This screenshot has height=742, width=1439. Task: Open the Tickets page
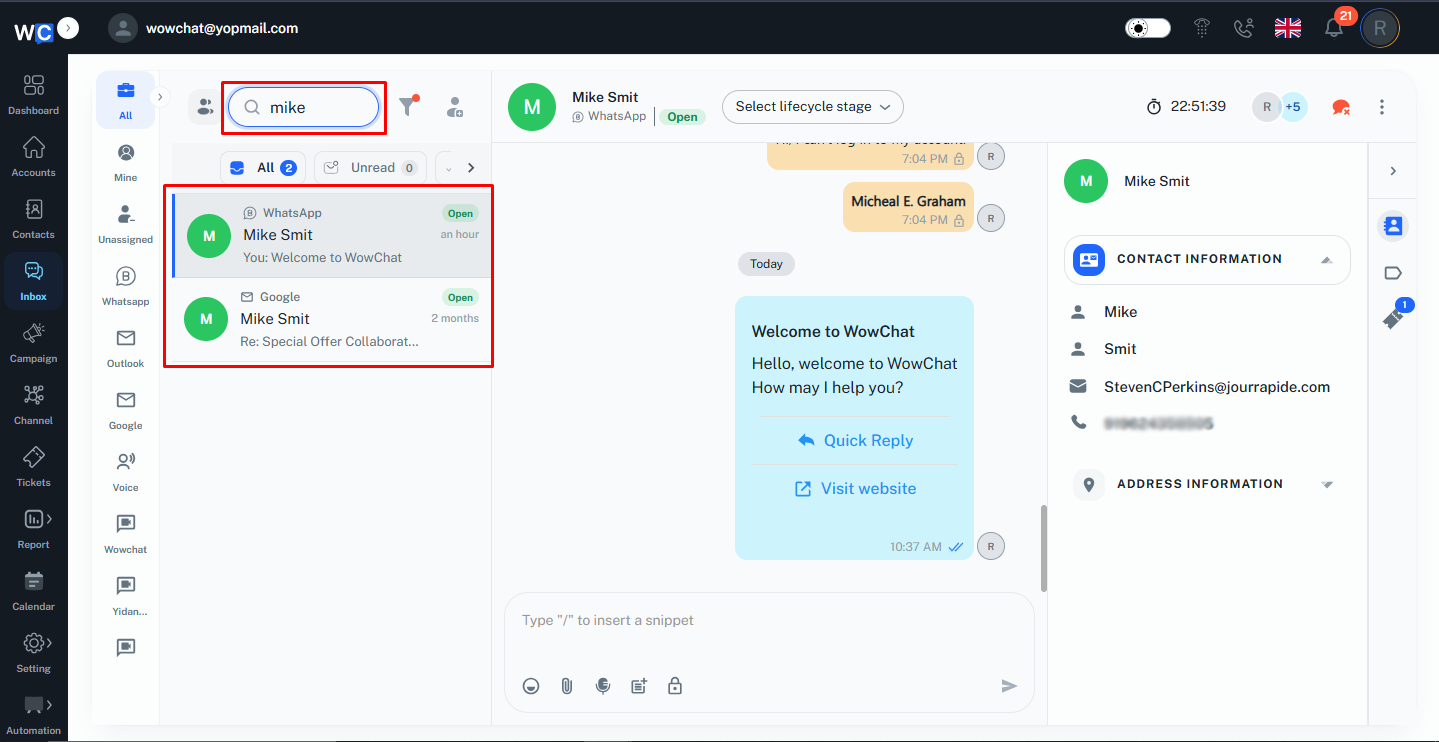[x=34, y=467]
